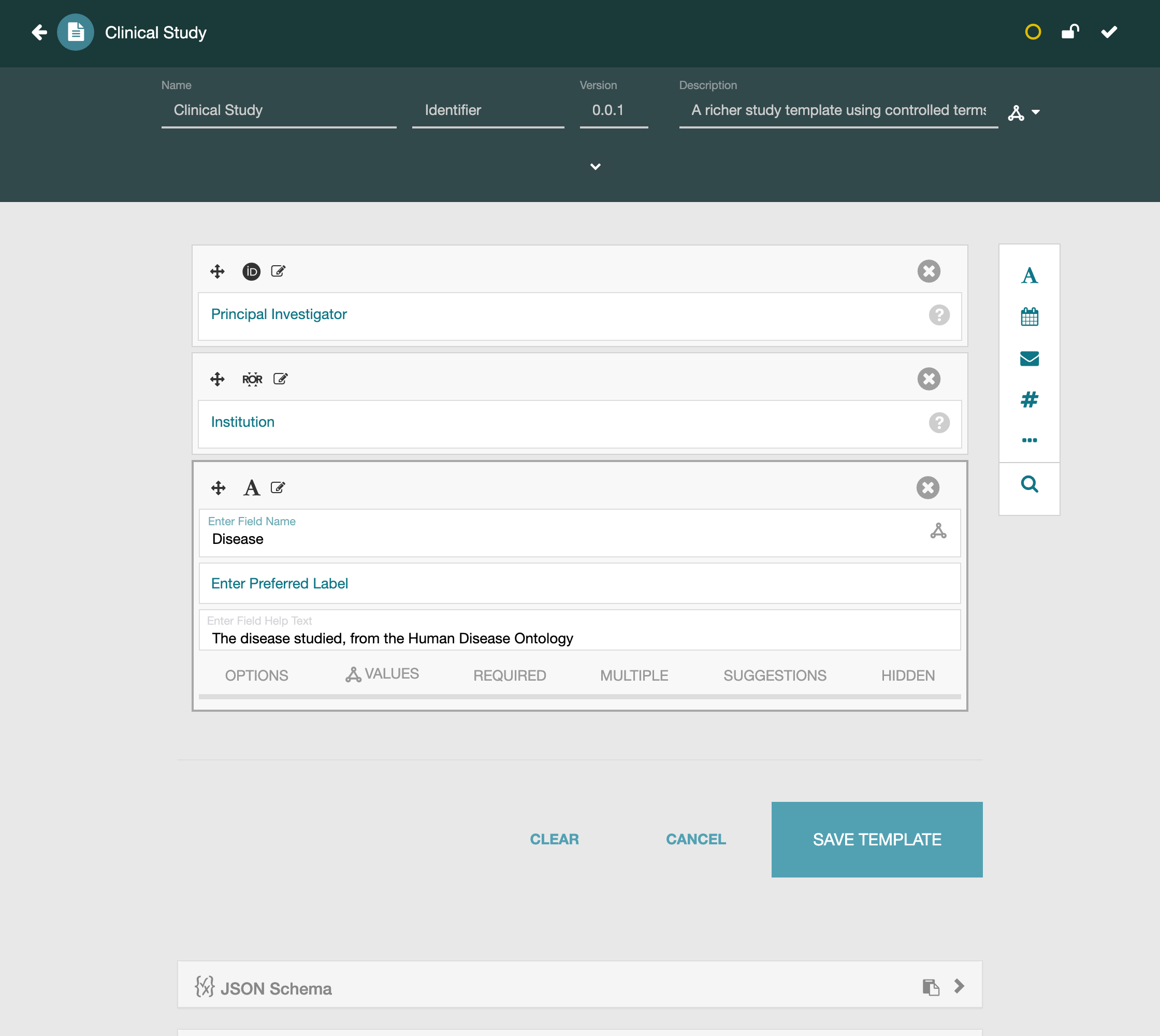Add a text field from sidebar
Screen dimensions: 1160x1036
coord(1029,276)
